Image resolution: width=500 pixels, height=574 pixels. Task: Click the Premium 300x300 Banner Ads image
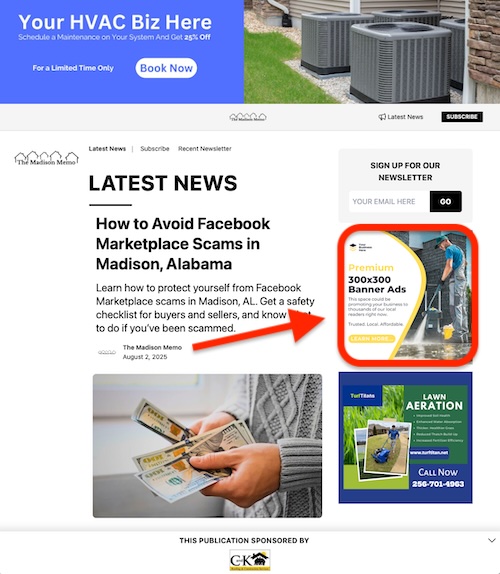point(407,295)
